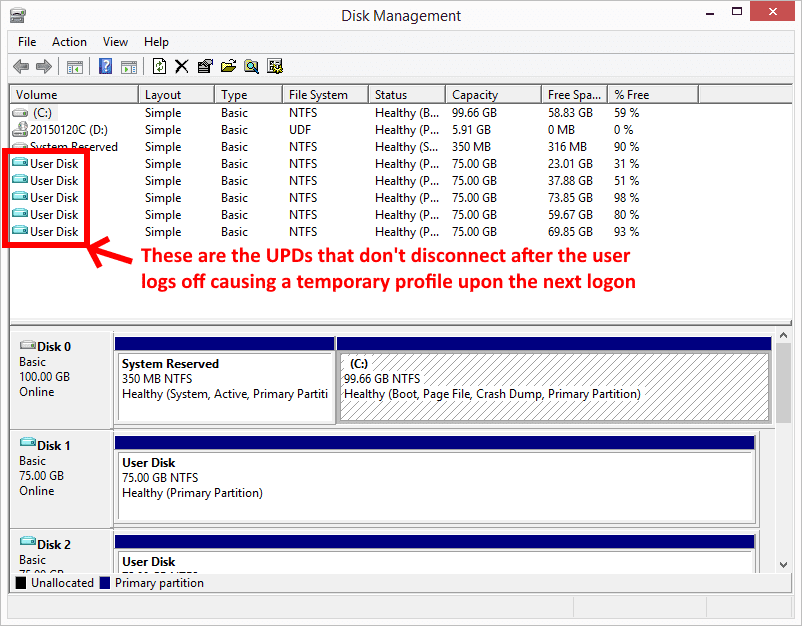Click the Delete X toolbar icon
The image size is (802, 626).
pyautogui.click(x=182, y=66)
